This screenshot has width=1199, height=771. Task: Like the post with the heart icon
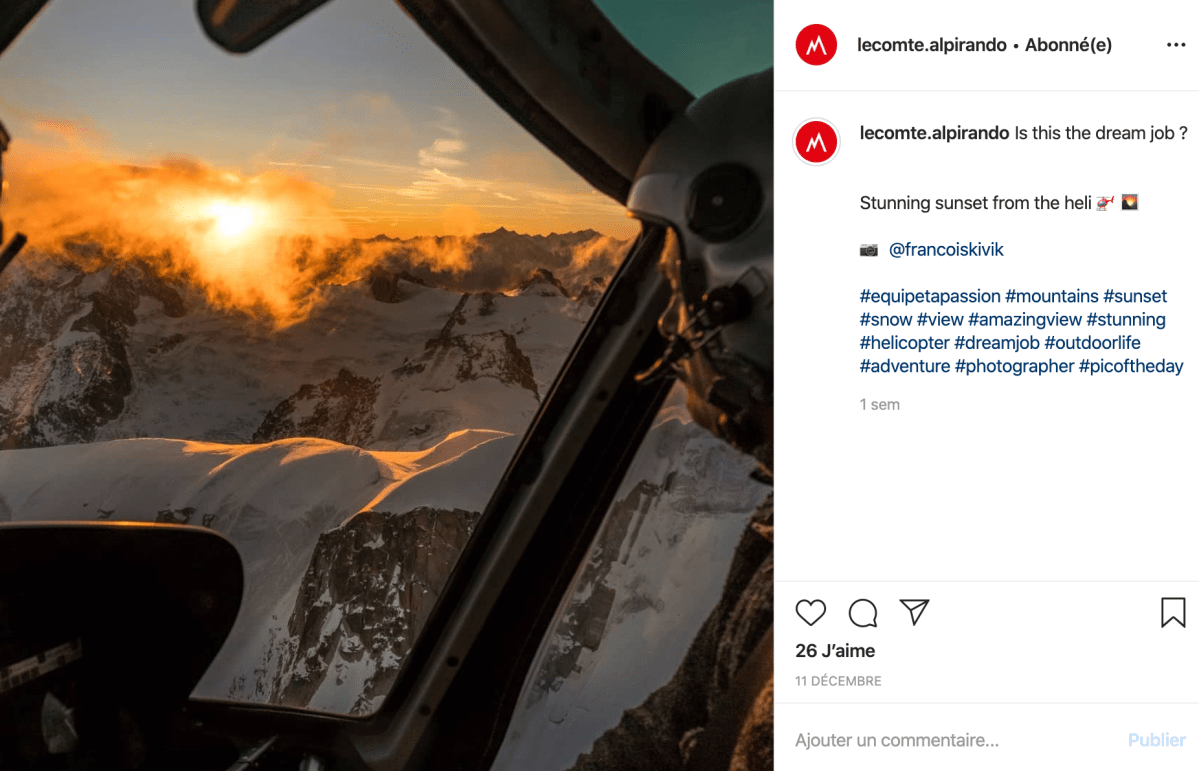811,613
